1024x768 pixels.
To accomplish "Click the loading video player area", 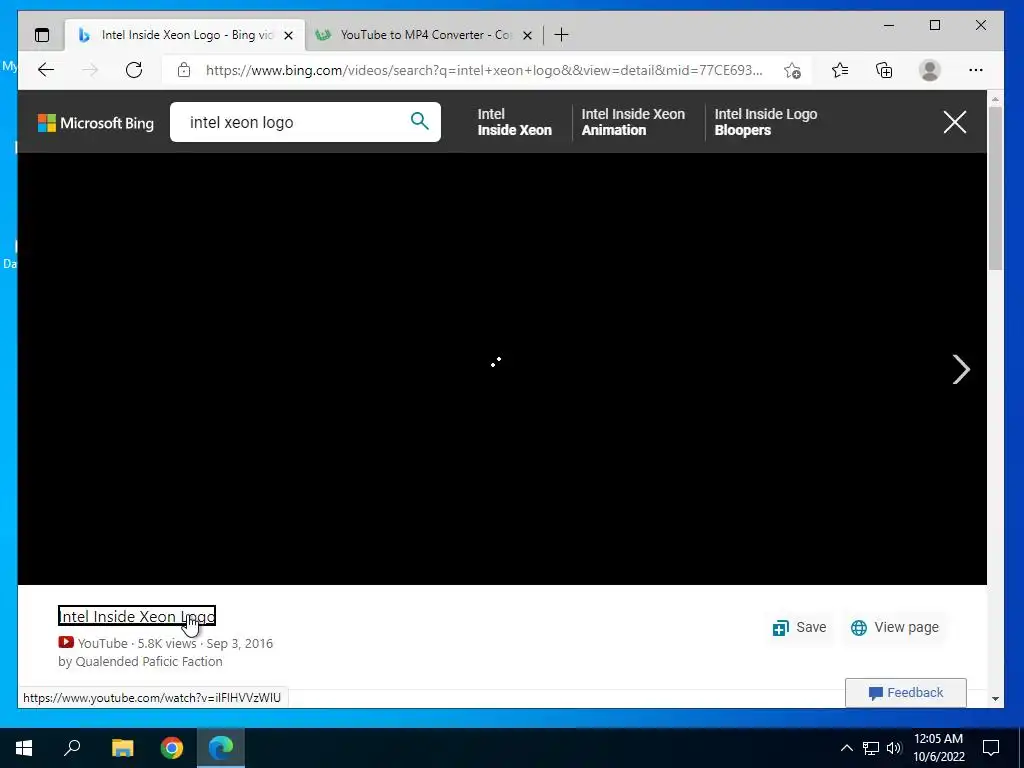I will tap(502, 368).
